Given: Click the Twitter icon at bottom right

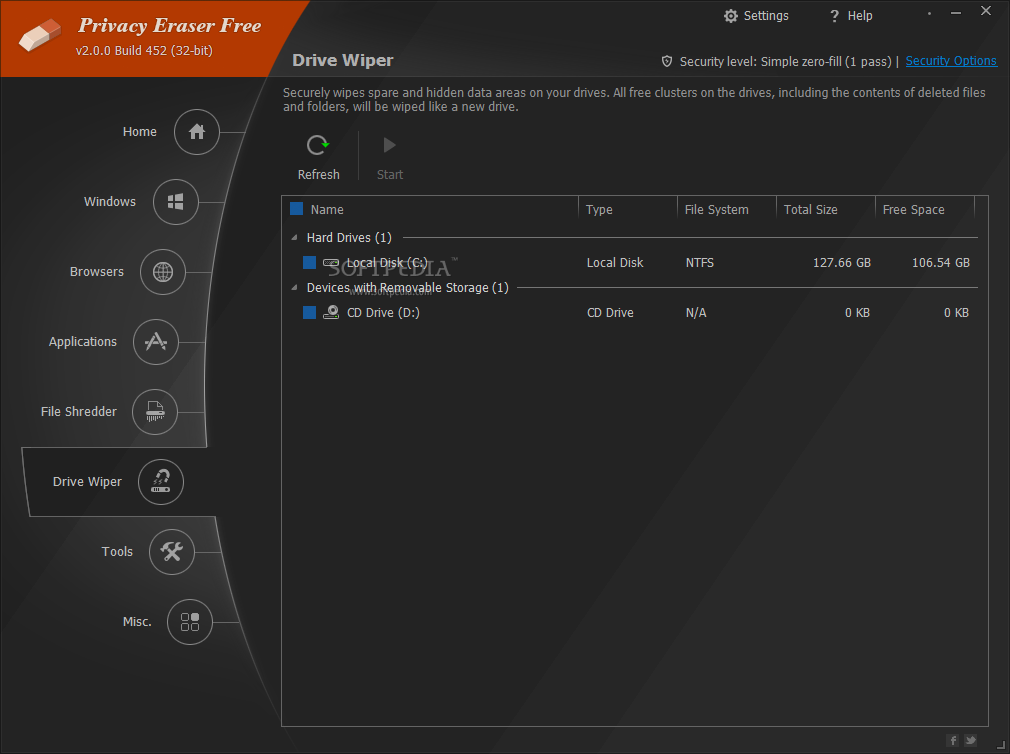Looking at the screenshot, I should [970, 740].
